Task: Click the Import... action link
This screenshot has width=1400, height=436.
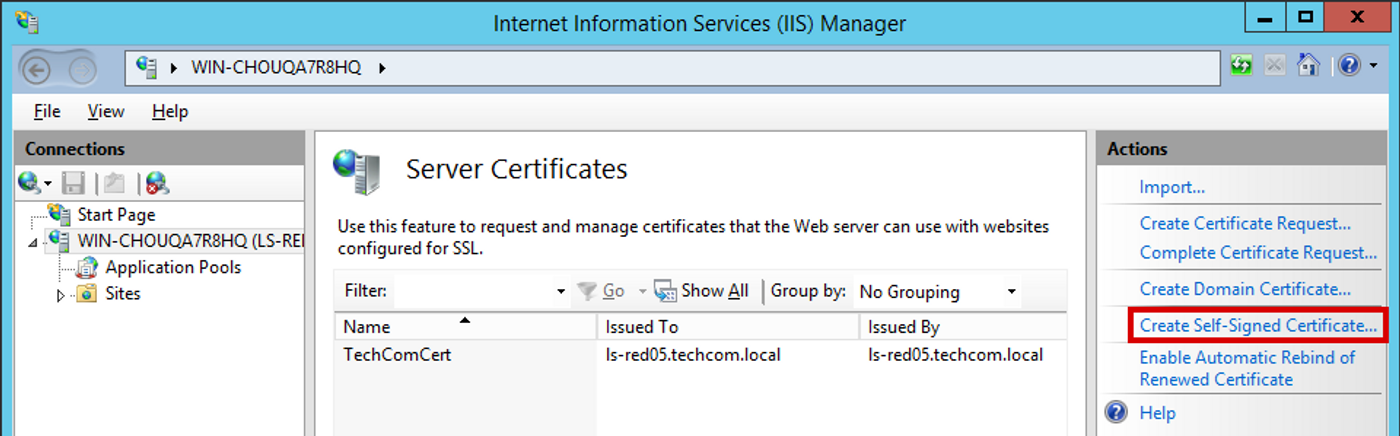Action: pyautogui.click(x=1172, y=187)
